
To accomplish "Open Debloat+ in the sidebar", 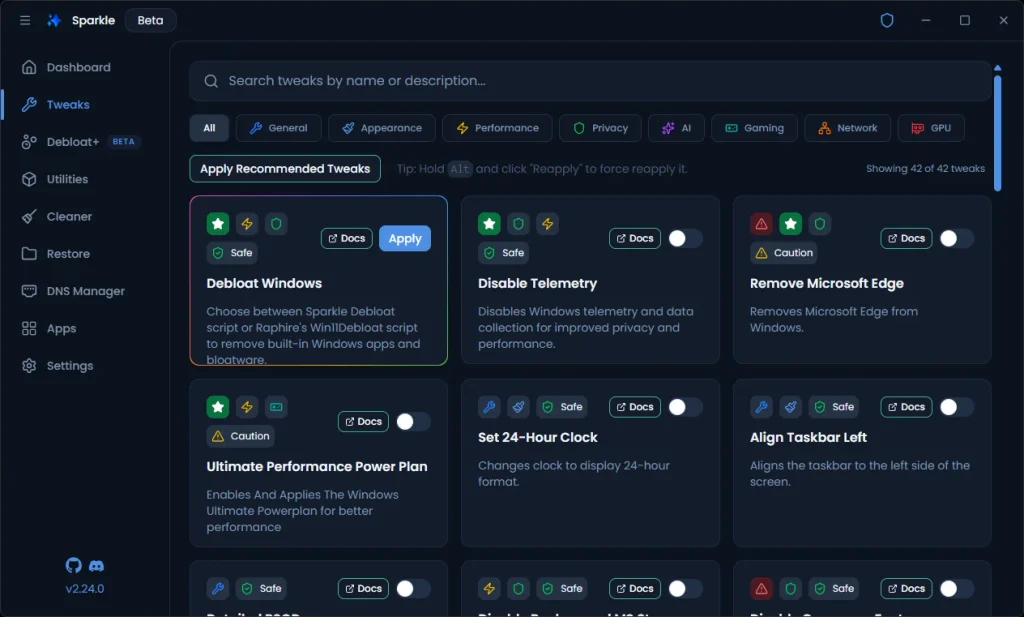I will point(82,142).
